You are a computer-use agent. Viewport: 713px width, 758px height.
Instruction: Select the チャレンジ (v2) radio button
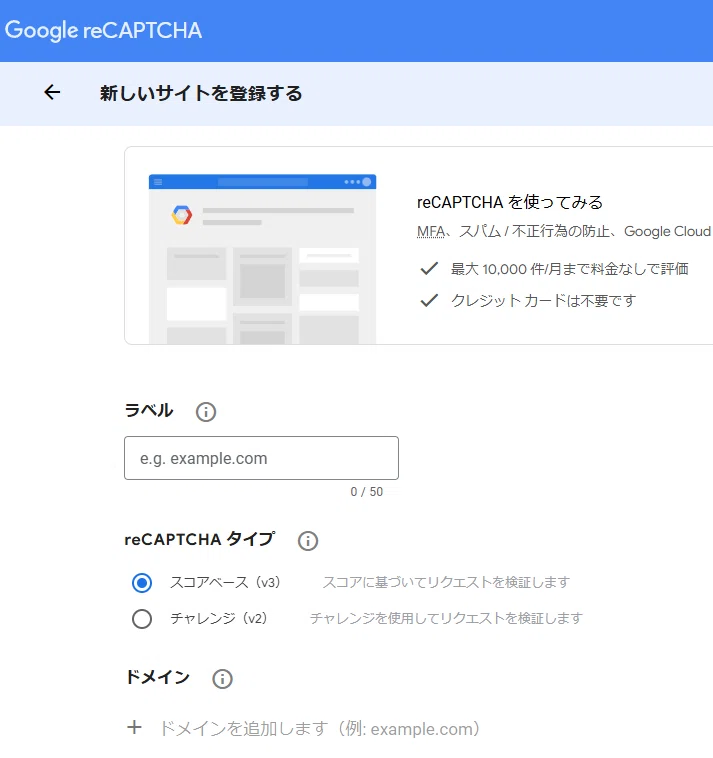tap(142, 619)
